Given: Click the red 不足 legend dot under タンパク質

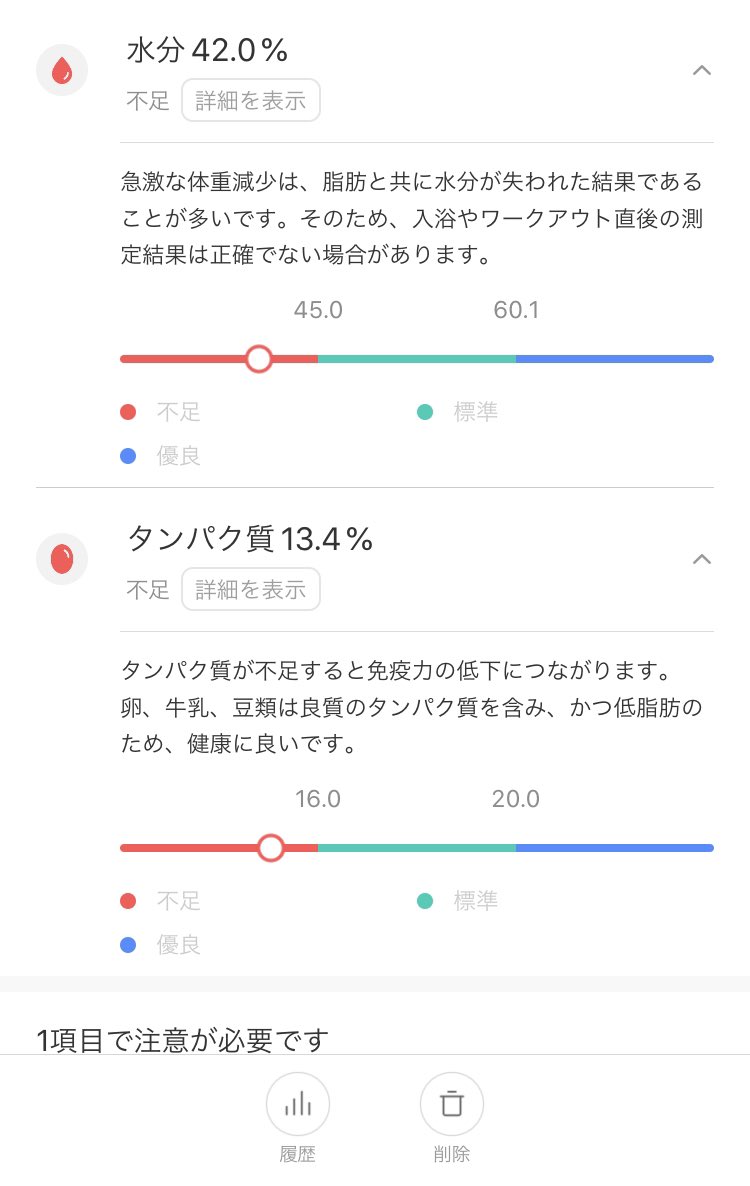Looking at the screenshot, I should click(x=128, y=901).
